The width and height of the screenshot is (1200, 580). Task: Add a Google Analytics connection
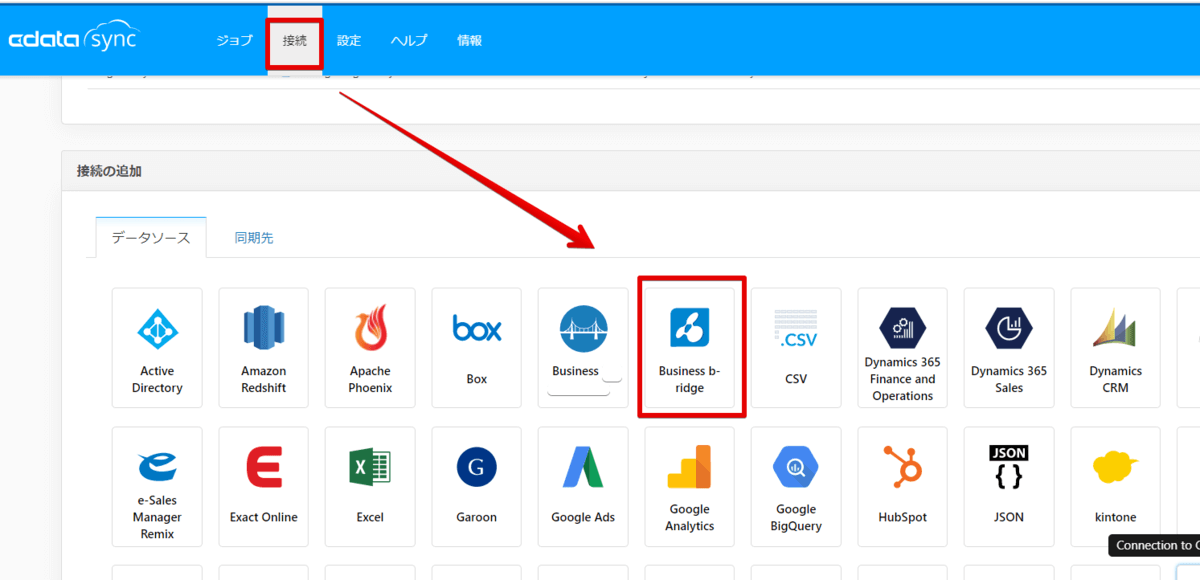click(x=689, y=487)
